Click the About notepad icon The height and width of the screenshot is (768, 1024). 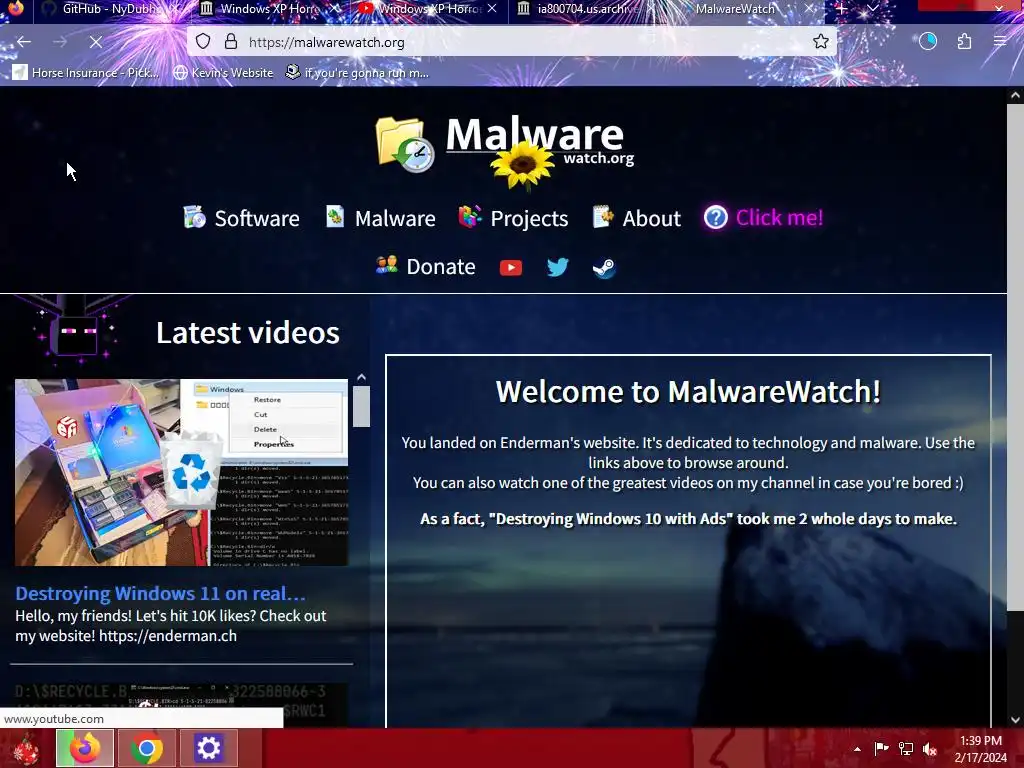[603, 216]
